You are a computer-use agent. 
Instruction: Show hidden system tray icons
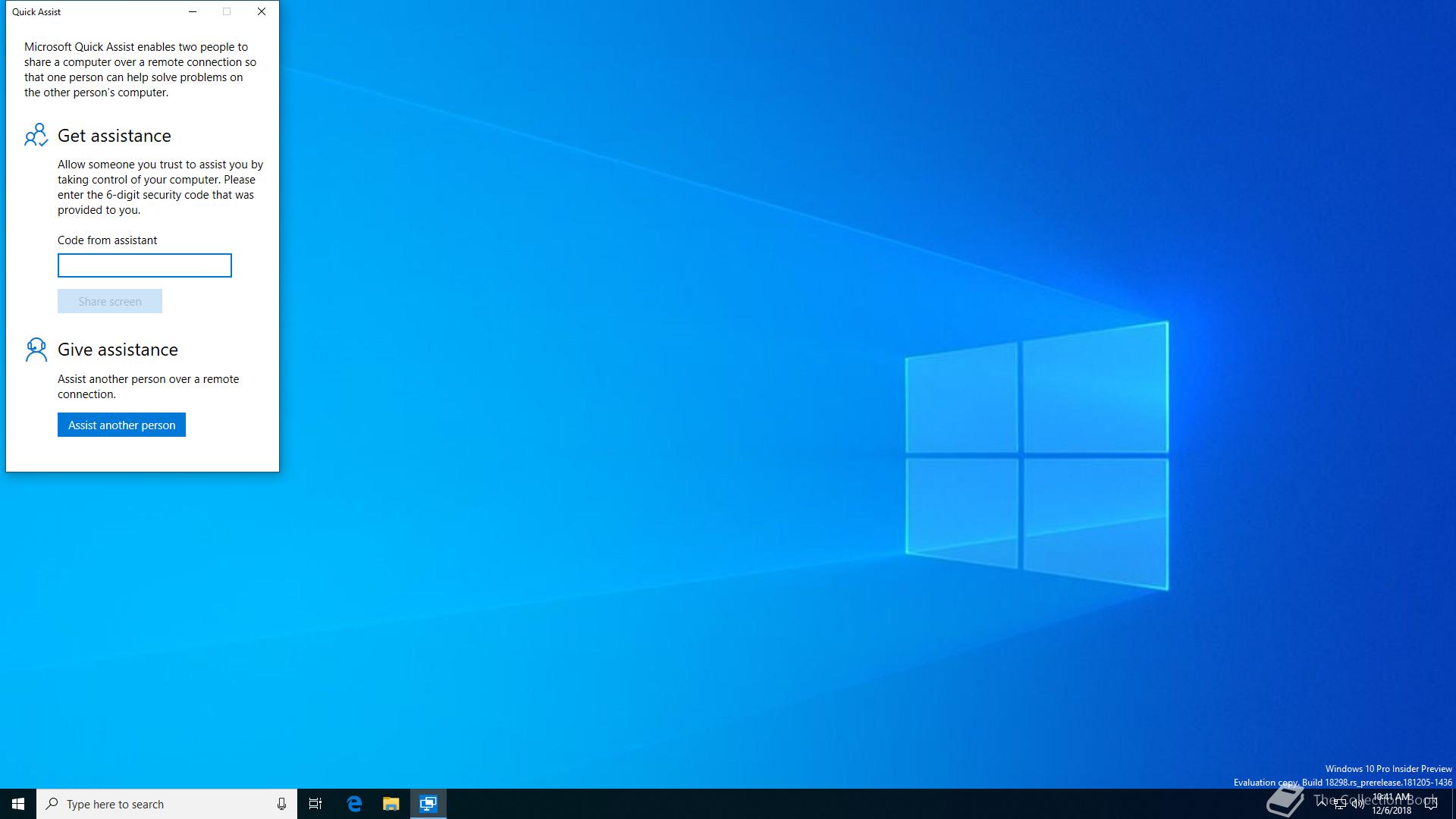pyautogui.click(x=1322, y=804)
